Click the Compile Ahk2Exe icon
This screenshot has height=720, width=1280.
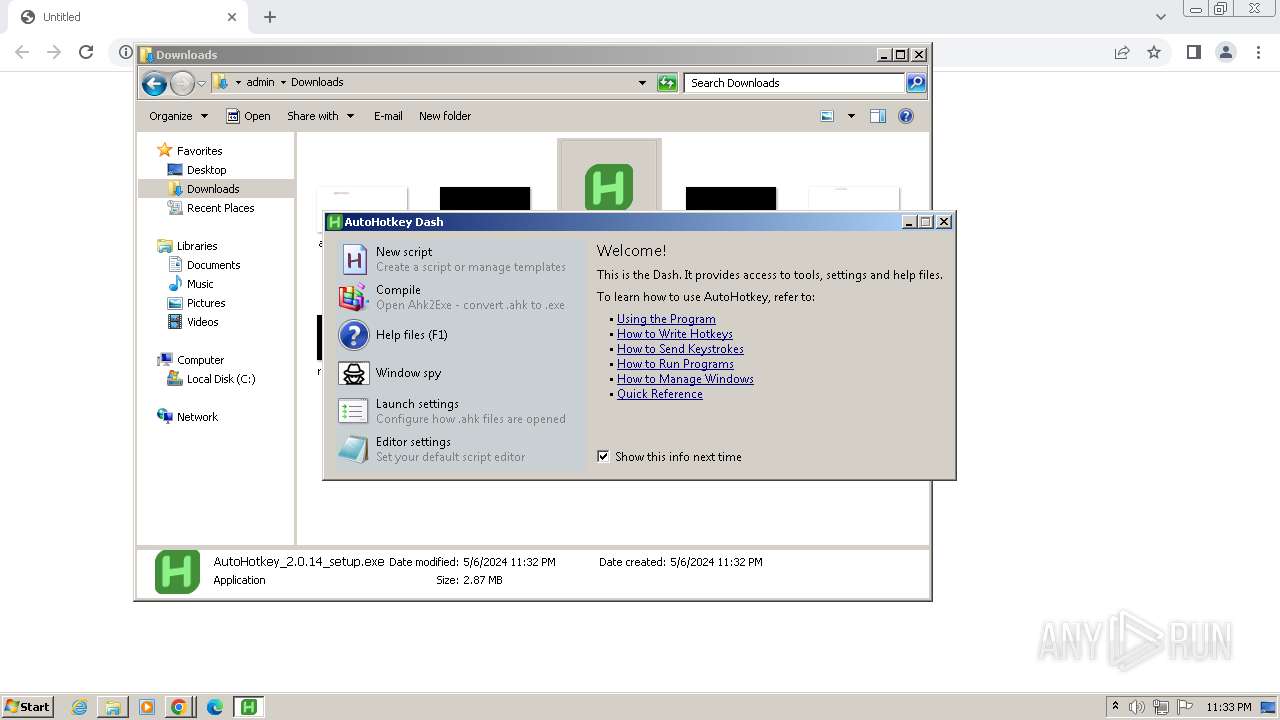point(353,297)
